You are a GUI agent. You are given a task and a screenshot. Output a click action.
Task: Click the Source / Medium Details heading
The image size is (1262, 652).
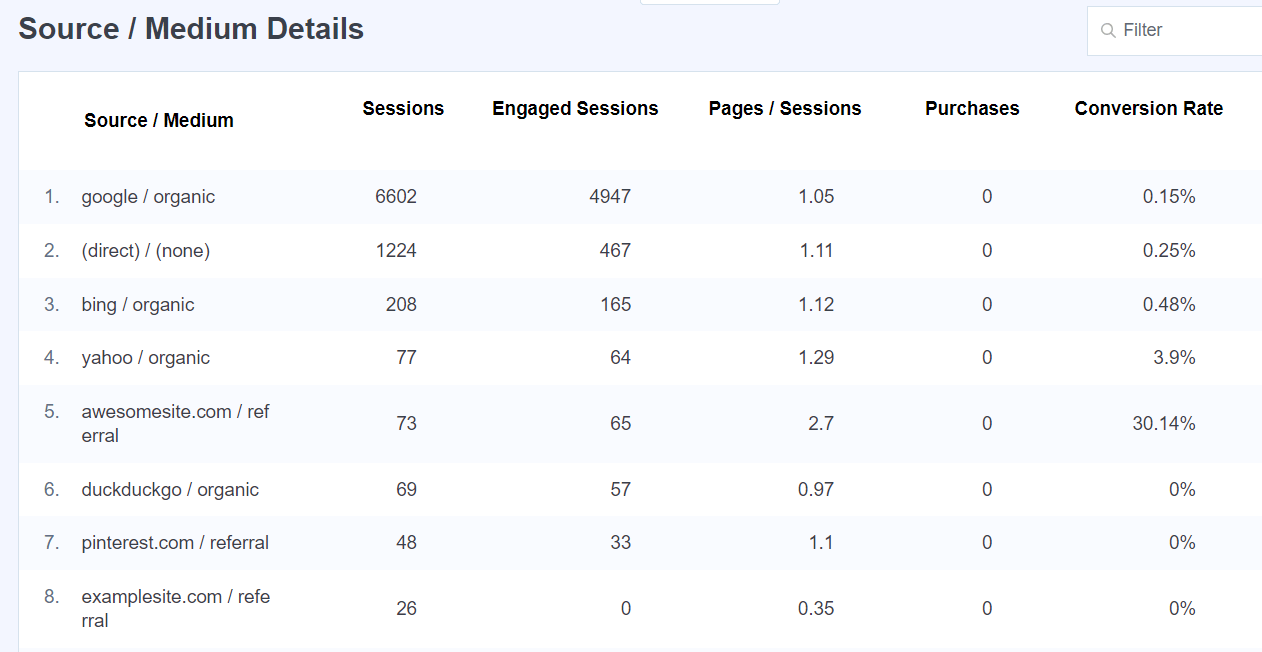point(190,28)
